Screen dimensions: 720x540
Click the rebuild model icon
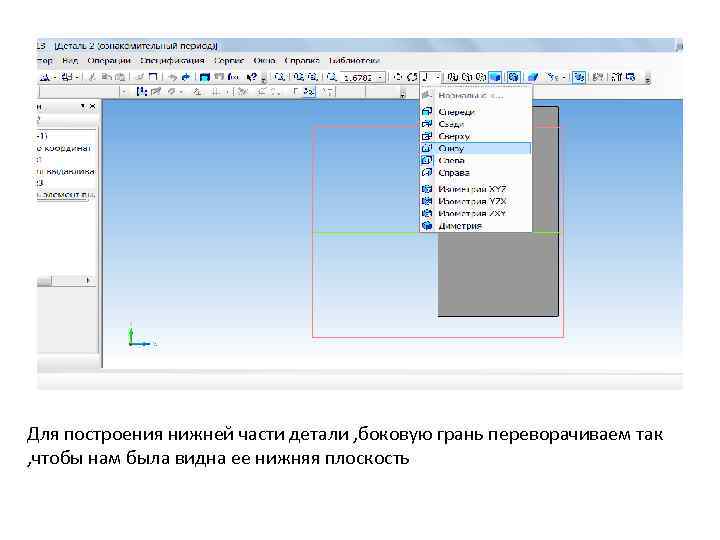[x=597, y=77]
